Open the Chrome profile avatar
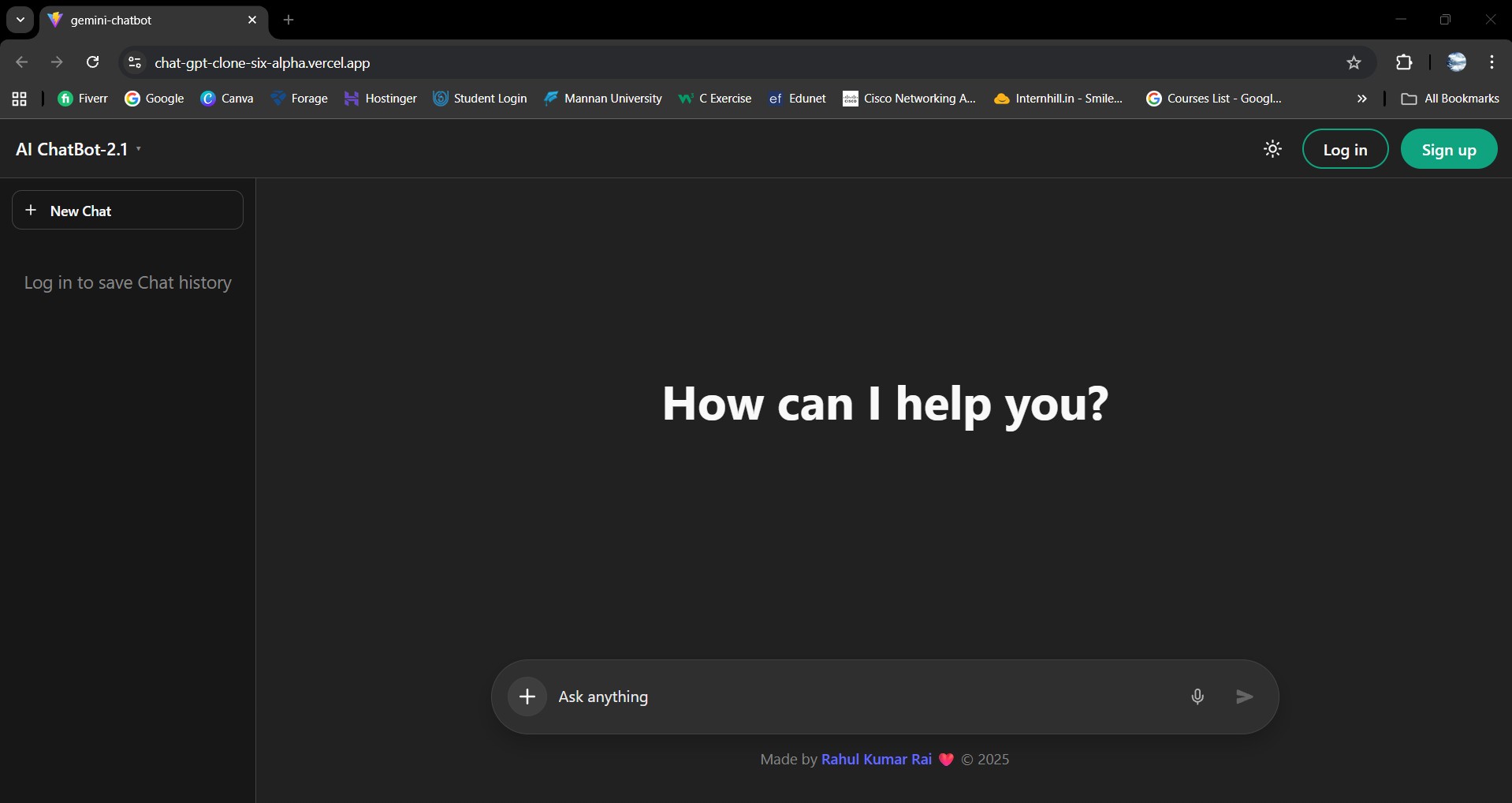 tap(1457, 62)
